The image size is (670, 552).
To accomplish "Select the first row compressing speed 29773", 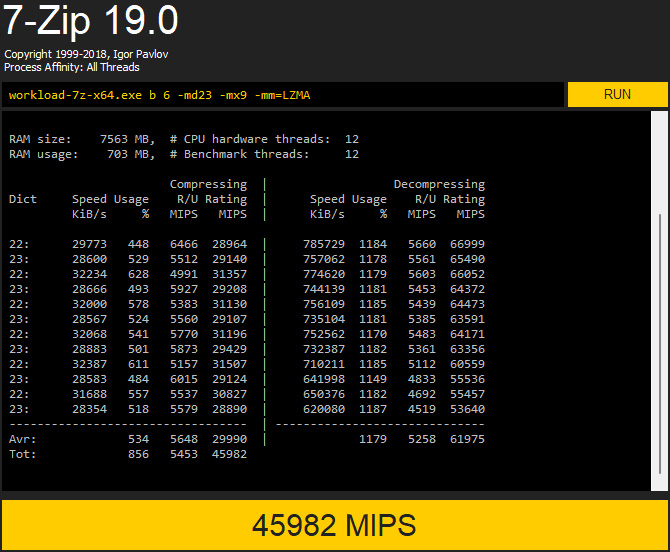I will click(90, 244).
